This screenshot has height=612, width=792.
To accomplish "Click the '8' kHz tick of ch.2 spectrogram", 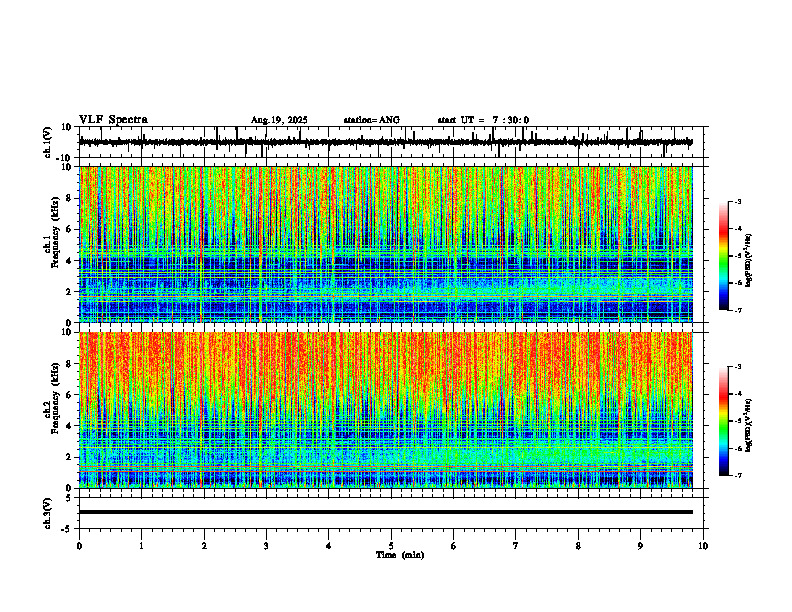I will [69, 364].
